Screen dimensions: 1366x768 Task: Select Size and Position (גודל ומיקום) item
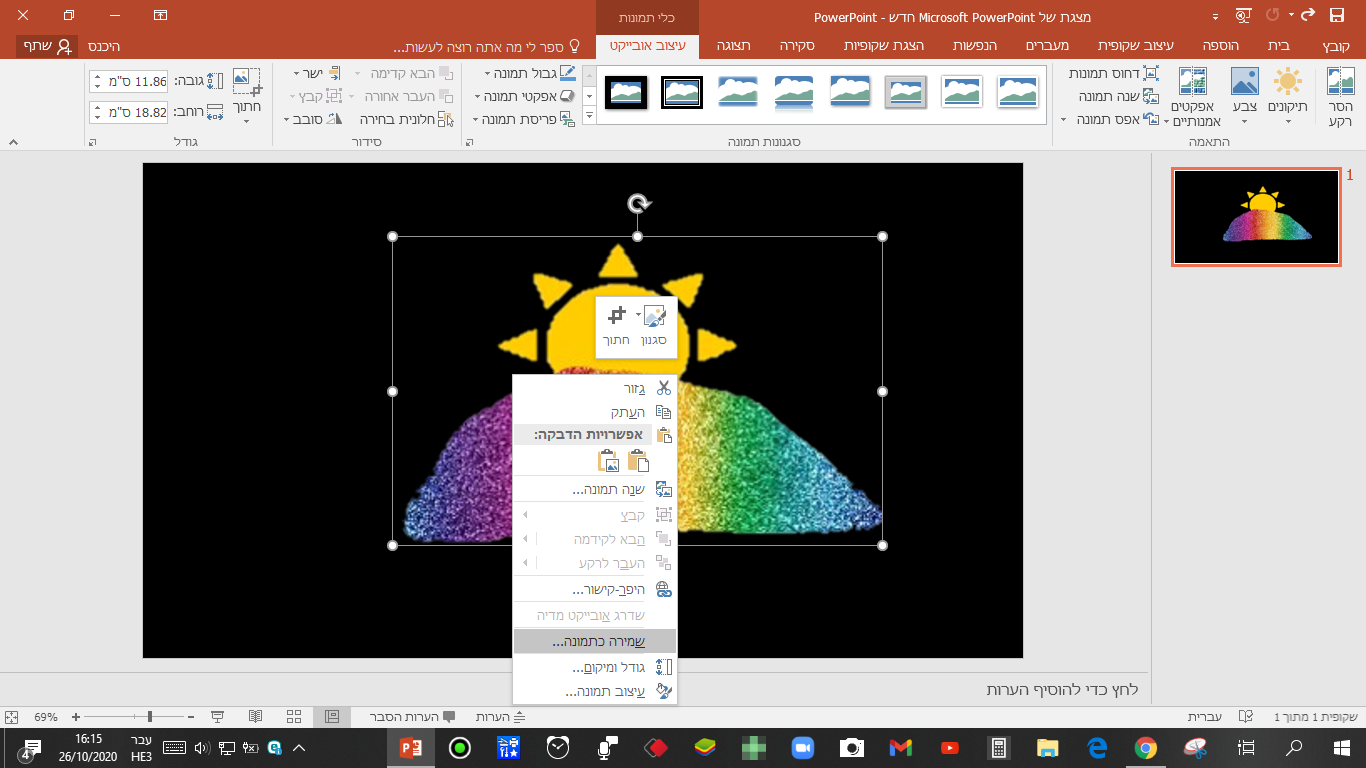coord(595,667)
